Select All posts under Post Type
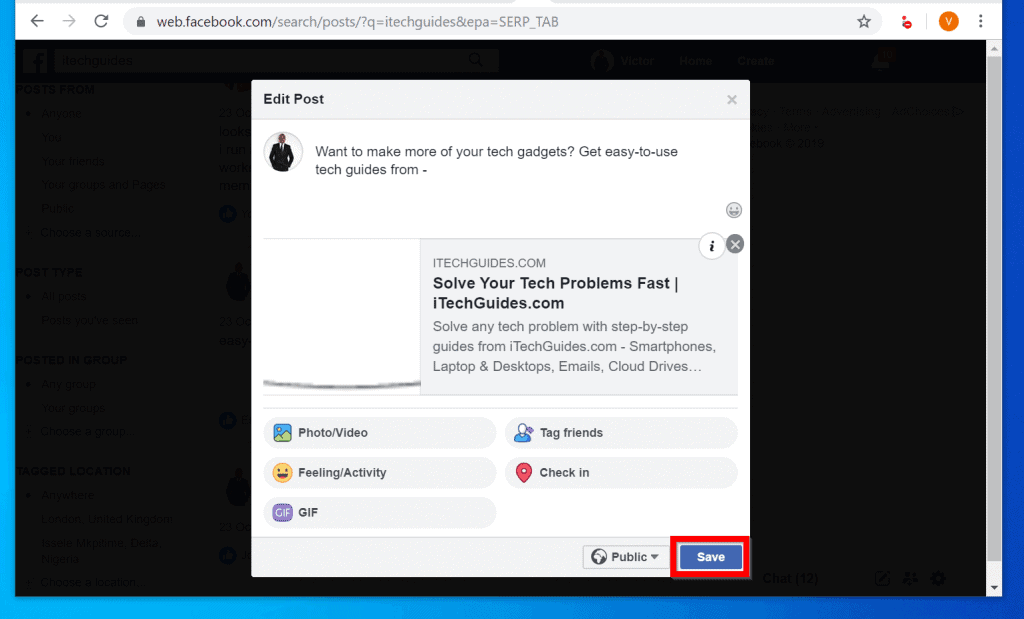1024x619 pixels. pos(63,296)
